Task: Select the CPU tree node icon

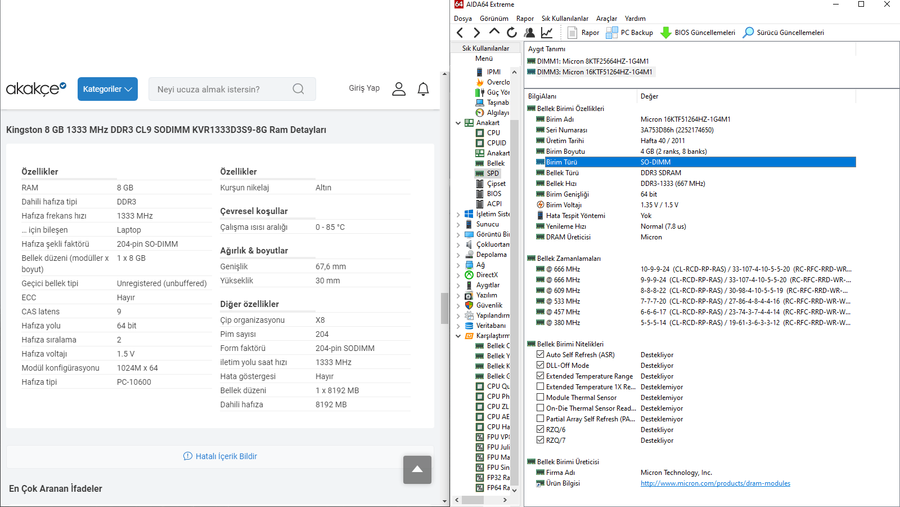Action: pos(479,133)
